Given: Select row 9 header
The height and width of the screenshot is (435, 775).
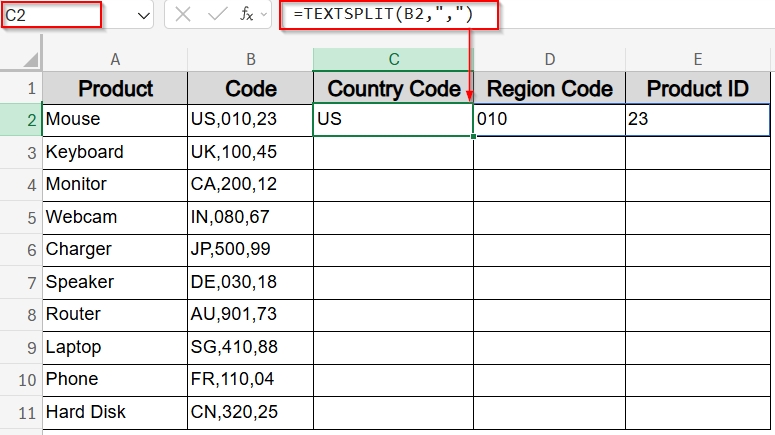Looking at the screenshot, I should click(x=21, y=348).
